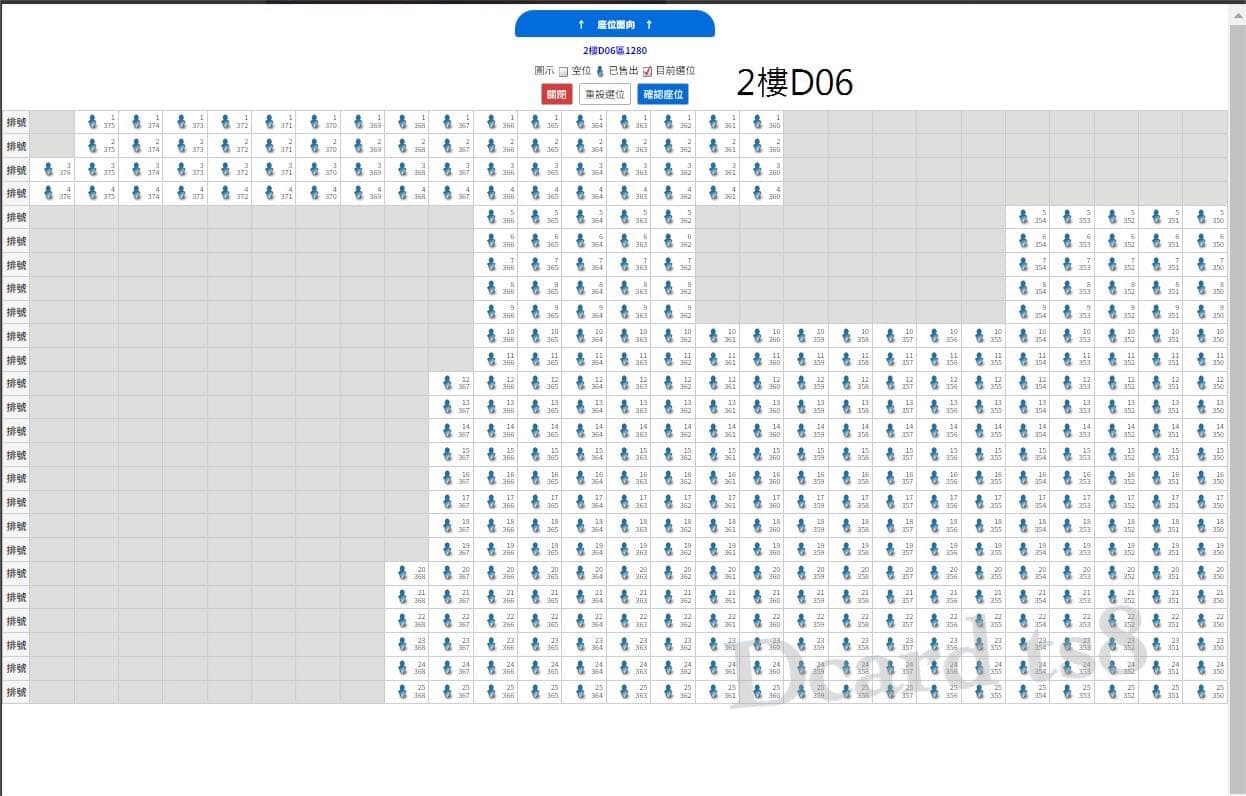Click the sold-seat person icon in legend
This screenshot has height=796, width=1246.
coord(600,71)
